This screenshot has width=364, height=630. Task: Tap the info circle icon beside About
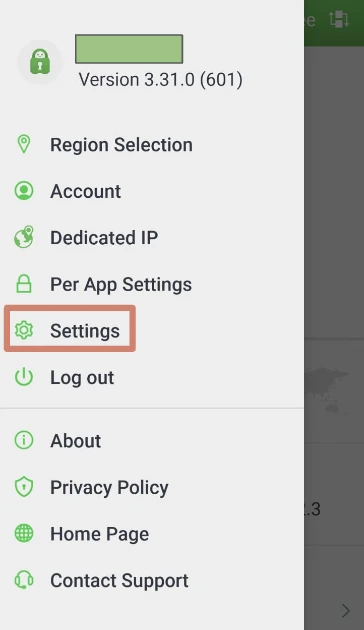(x=24, y=440)
